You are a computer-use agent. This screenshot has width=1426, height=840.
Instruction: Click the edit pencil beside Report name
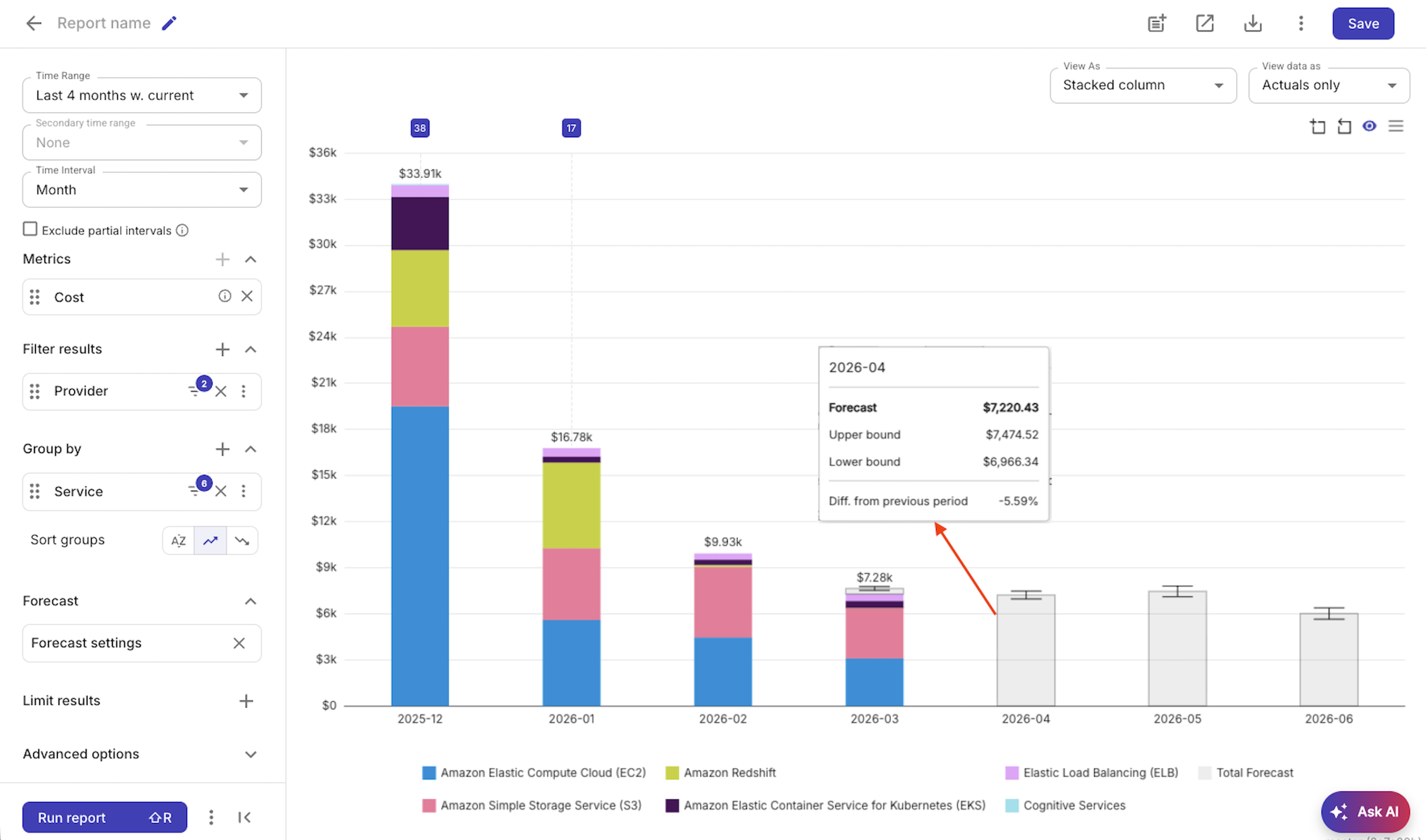(169, 23)
